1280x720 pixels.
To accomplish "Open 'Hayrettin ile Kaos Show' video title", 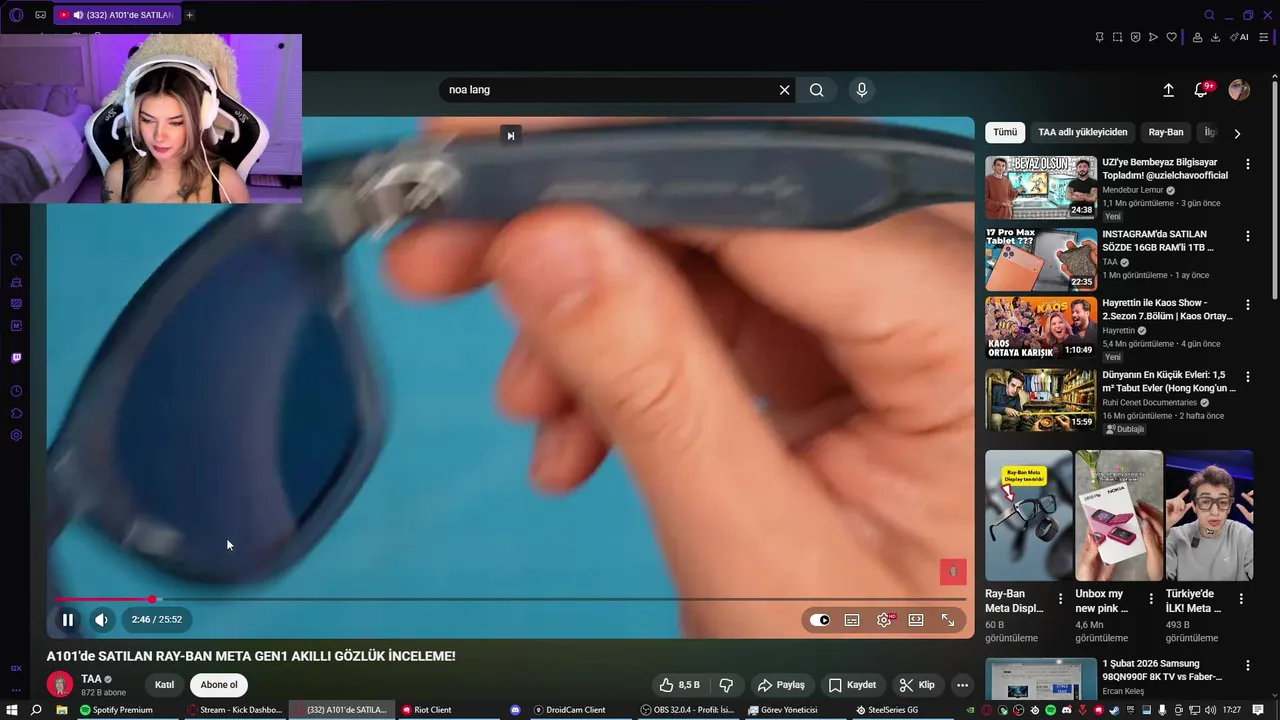I will [x=1167, y=309].
